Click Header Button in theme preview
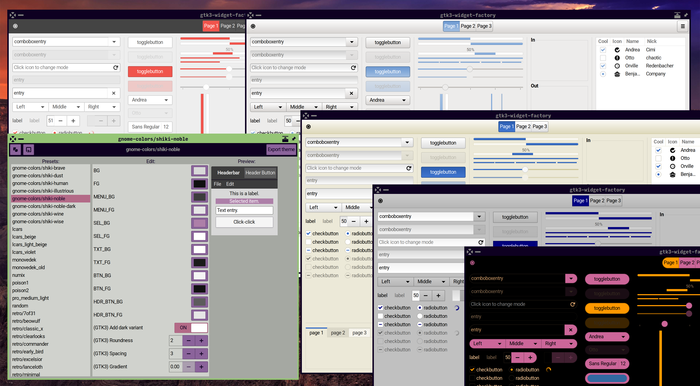700x386 pixels. (260, 173)
